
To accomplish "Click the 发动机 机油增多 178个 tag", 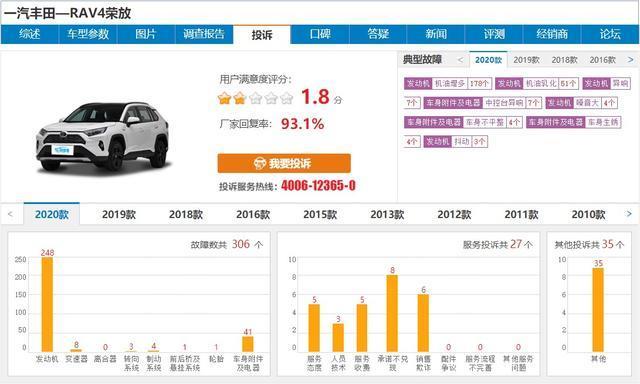I will pos(448,84).
